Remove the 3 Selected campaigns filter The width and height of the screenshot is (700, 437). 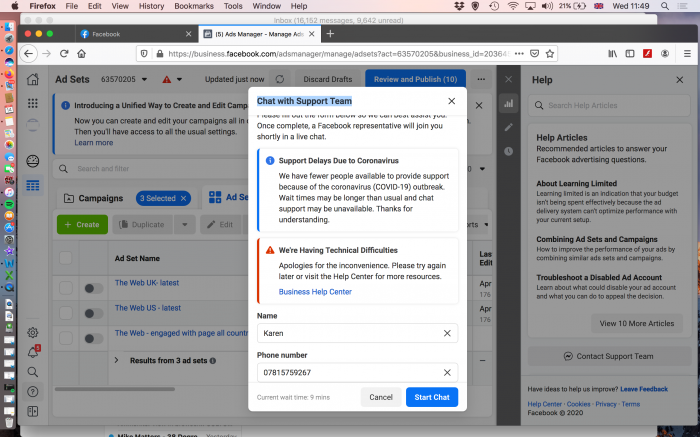point(183,198)
